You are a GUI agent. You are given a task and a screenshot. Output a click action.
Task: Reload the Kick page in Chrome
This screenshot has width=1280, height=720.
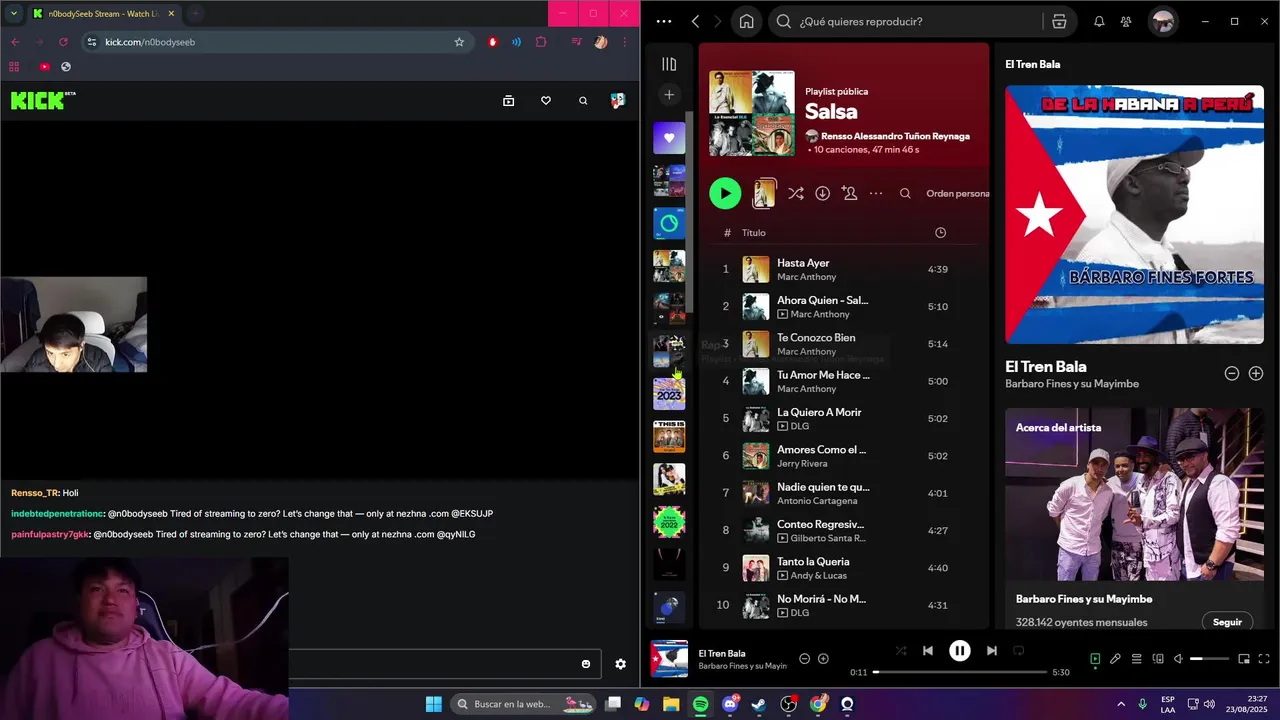[63, 42]
